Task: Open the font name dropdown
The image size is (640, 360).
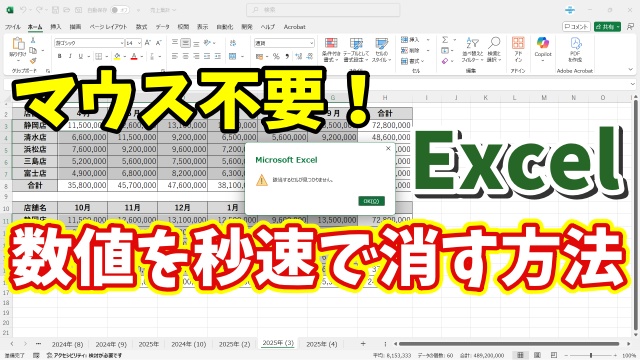Action: [122, 43]
